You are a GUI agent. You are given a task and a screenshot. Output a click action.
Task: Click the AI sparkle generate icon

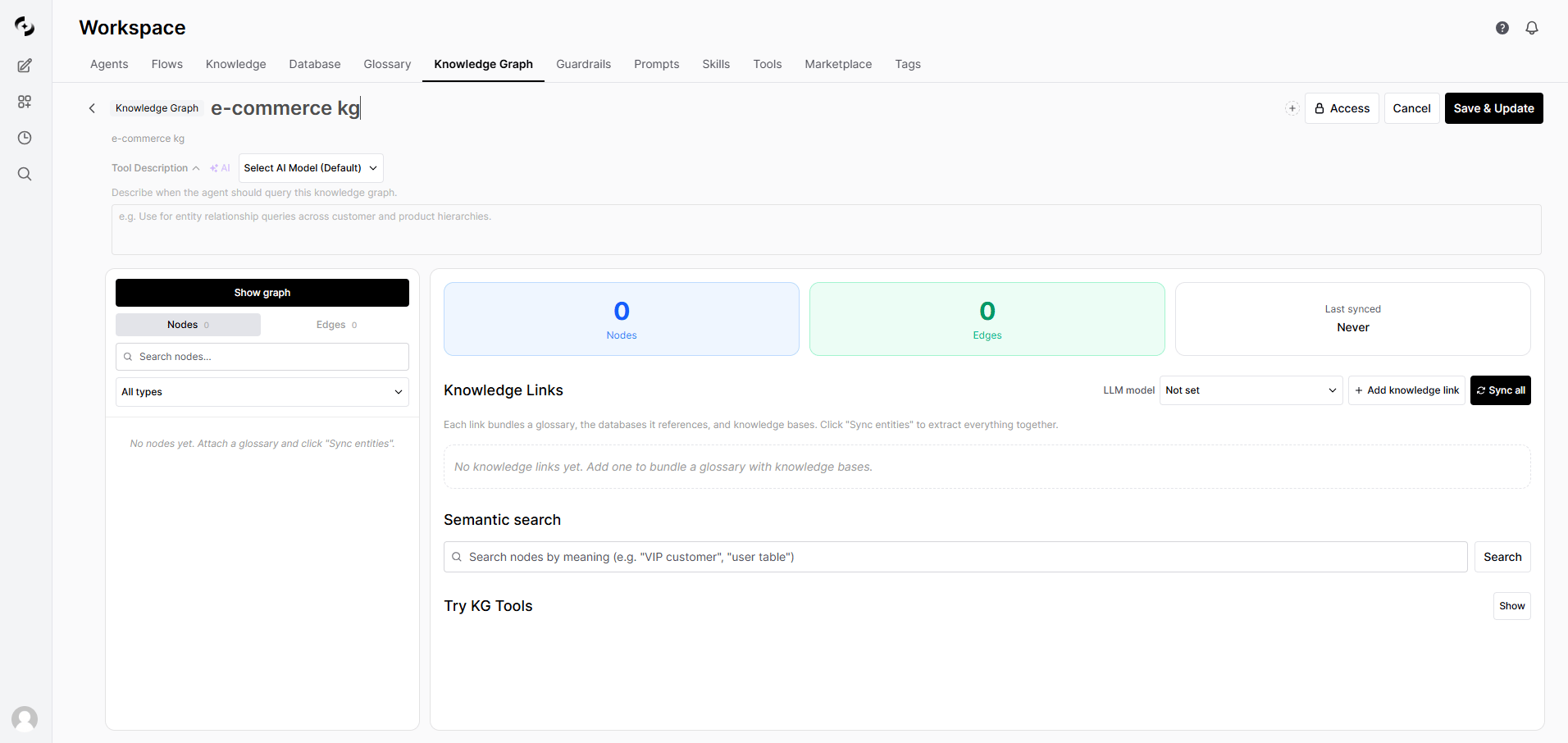[x=220, y=168]
